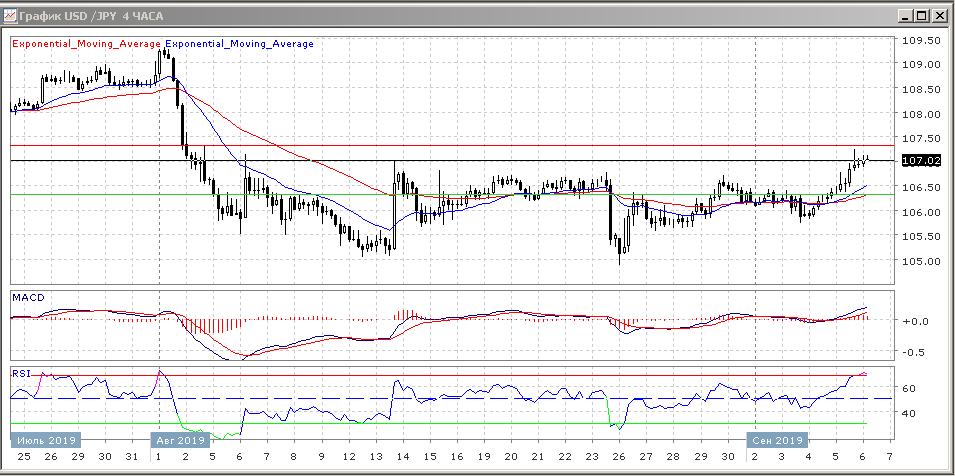Click the MACD indicator panel label
Viewport: 955px width, 476px height.
tap(27, 298)
